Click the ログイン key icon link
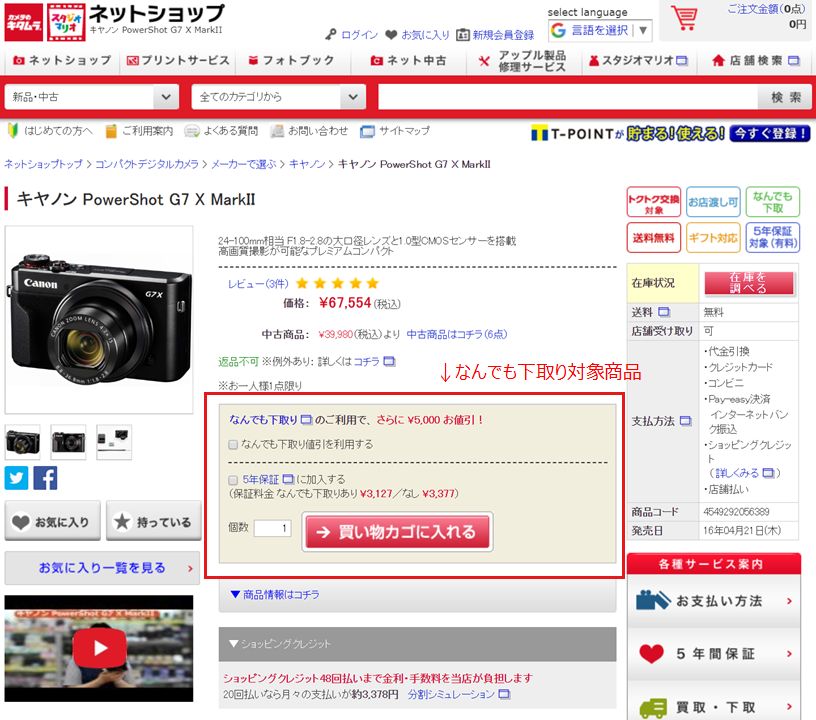Viewport: 816px width, 720px height. coord(351,35)
